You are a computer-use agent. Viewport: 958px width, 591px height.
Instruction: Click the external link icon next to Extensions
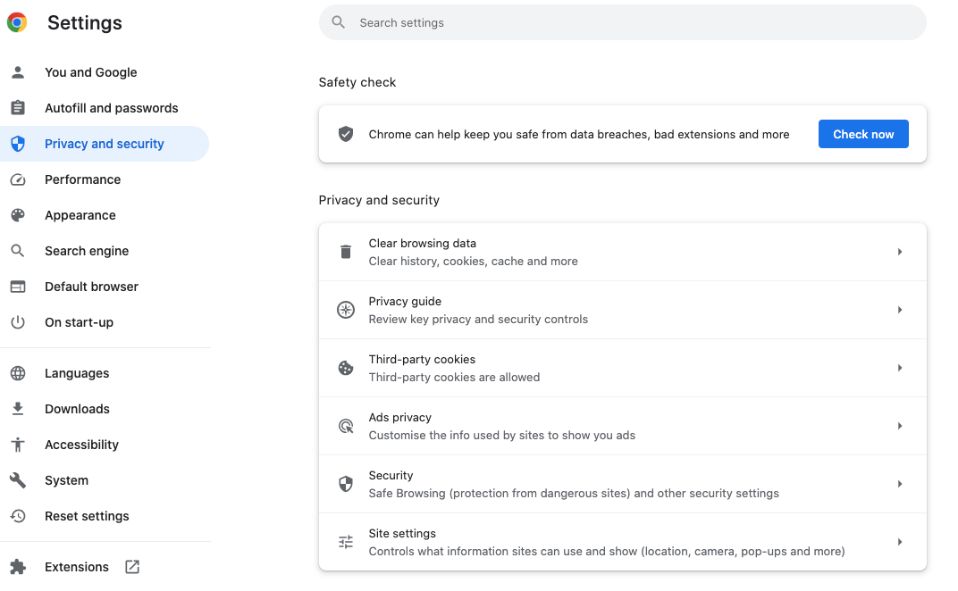[x=132, y=567]
